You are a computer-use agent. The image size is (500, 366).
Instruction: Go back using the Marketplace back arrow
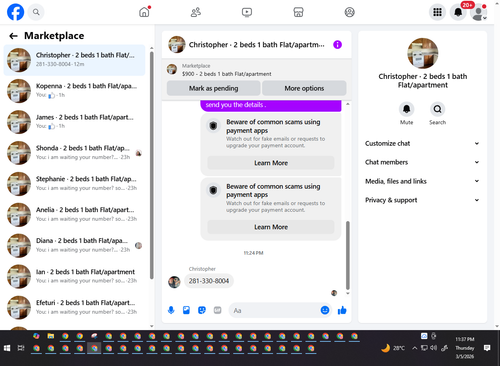13,36
